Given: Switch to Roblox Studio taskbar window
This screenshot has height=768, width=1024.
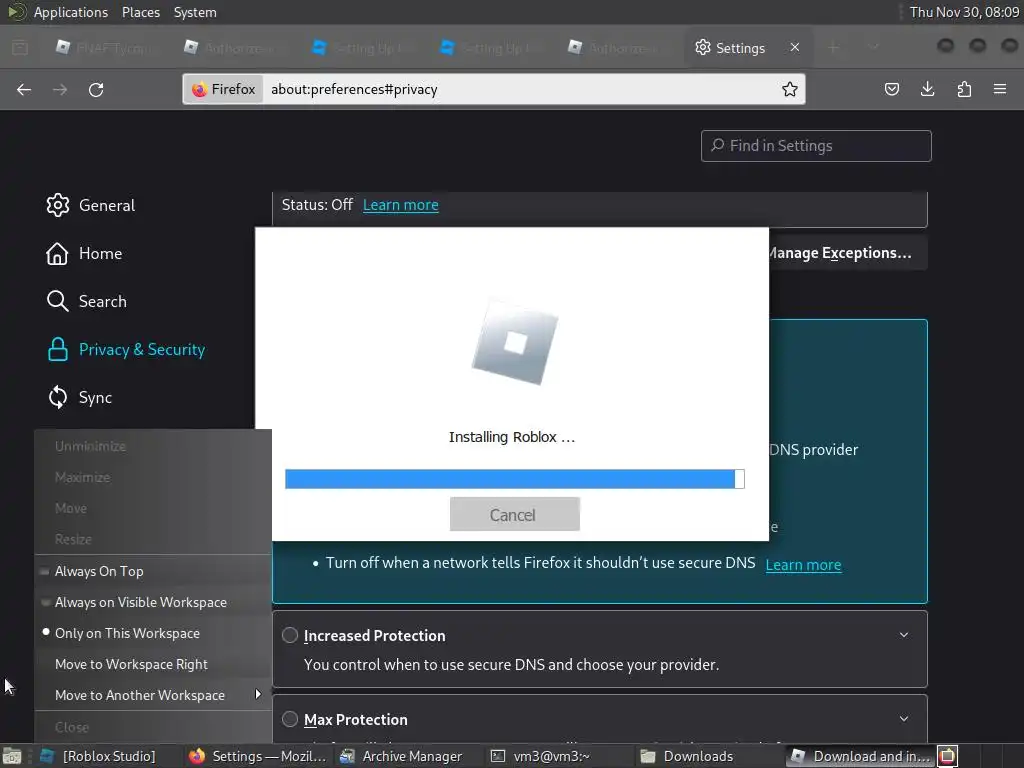Looking at the screenshot, I should tap(98, 756).
